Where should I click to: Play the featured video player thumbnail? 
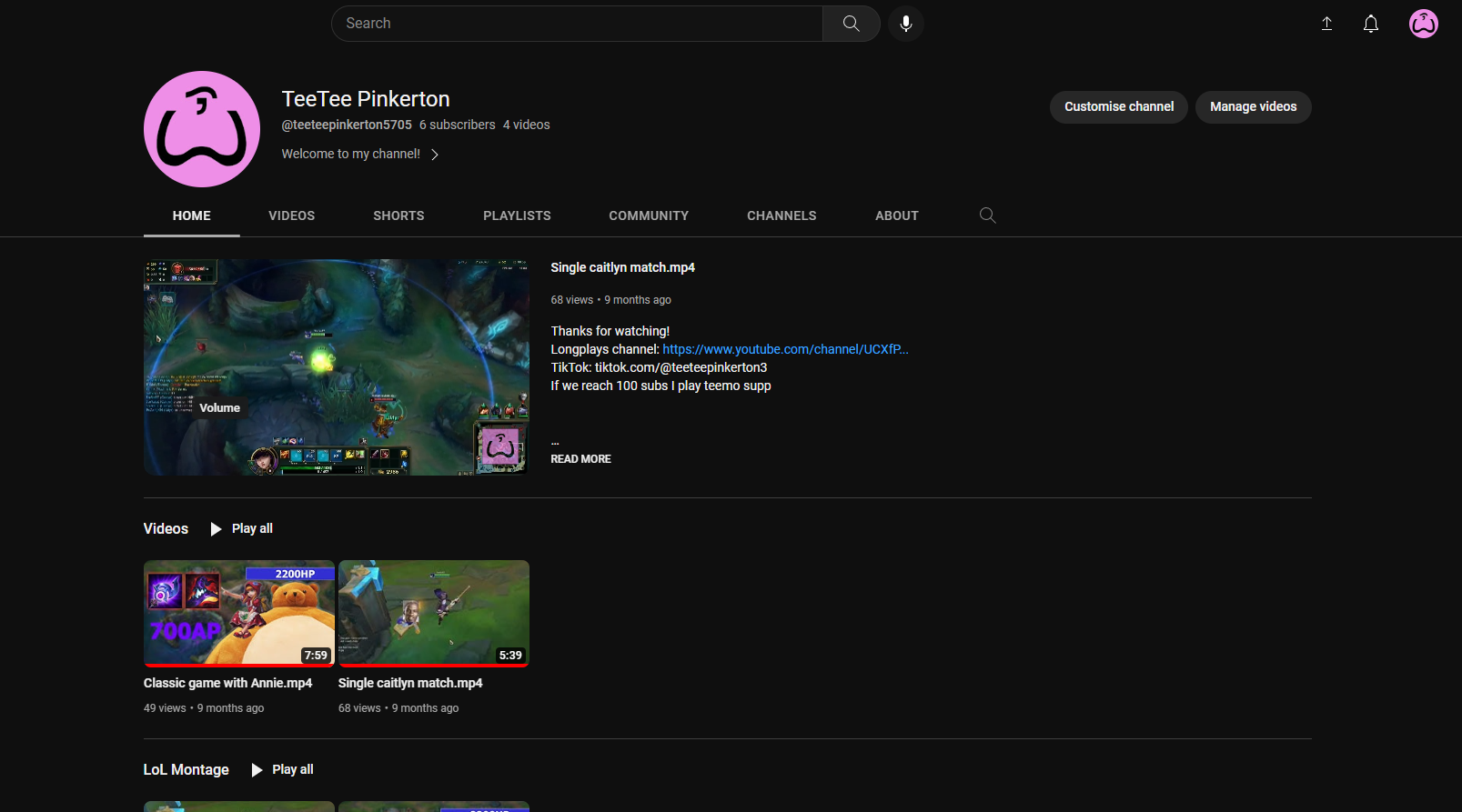pos(337,367)
